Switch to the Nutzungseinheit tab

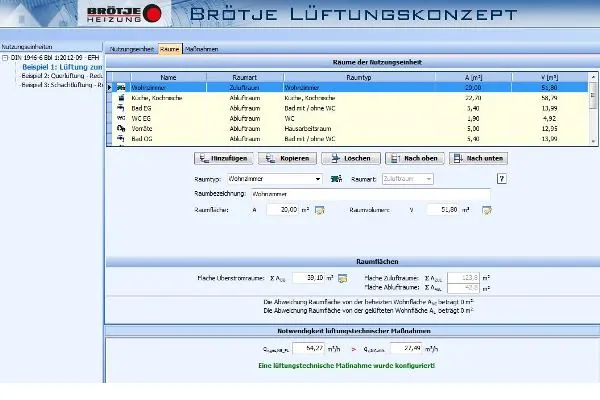[131, 49]
